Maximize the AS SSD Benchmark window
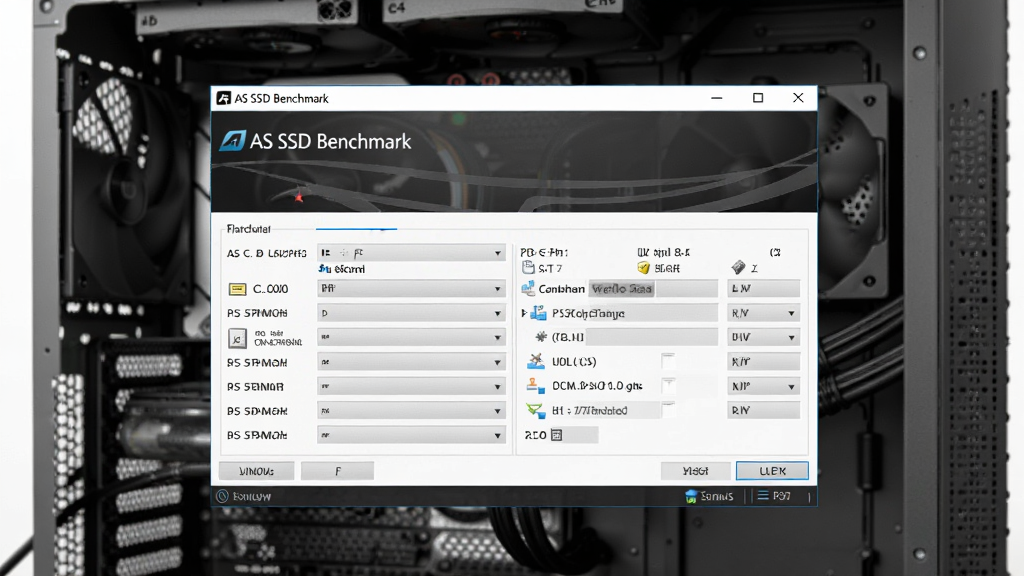This screenshot has height=576, width=1024. point(758,98)
